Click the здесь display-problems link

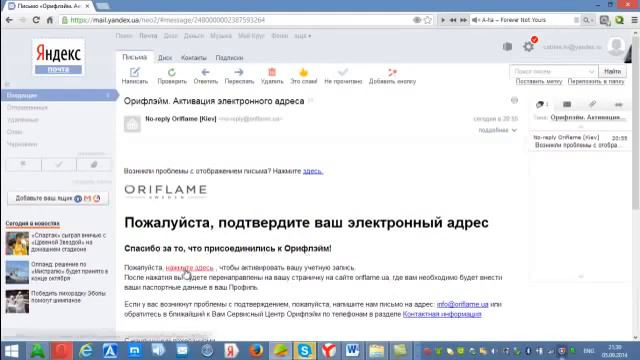coord(313,171)
